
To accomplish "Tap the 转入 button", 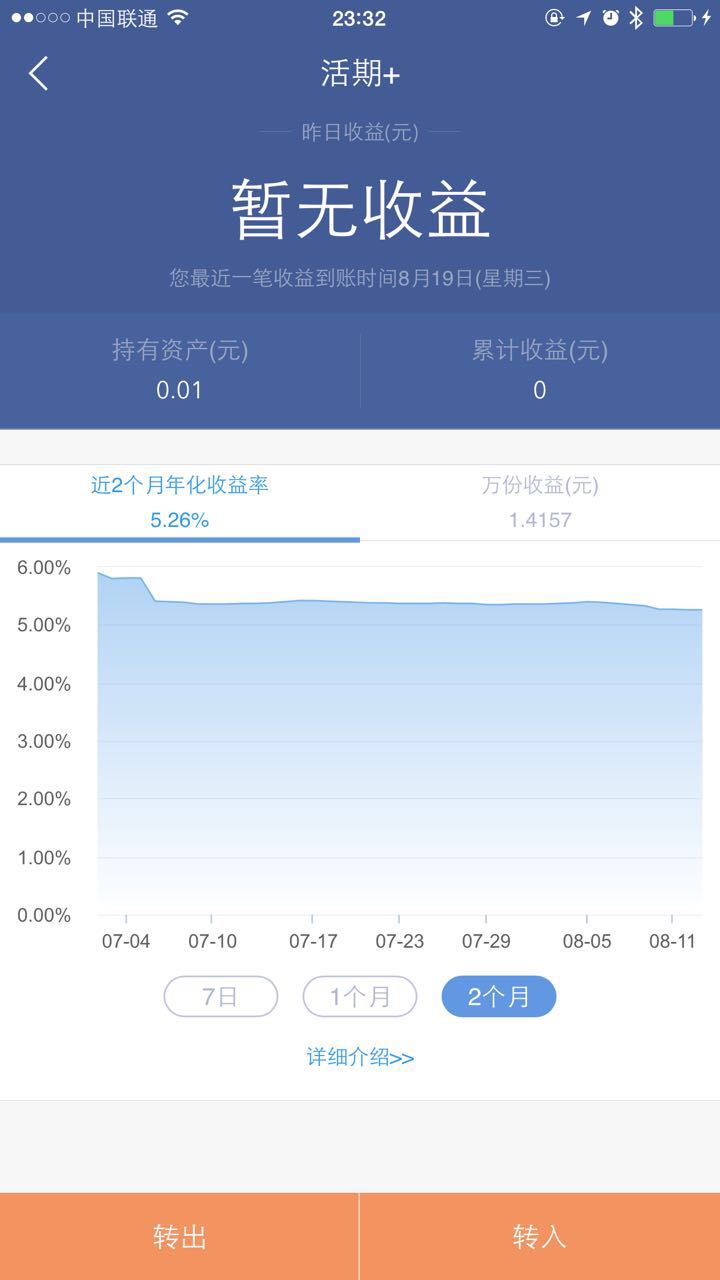I will (x=540, y=1236).
